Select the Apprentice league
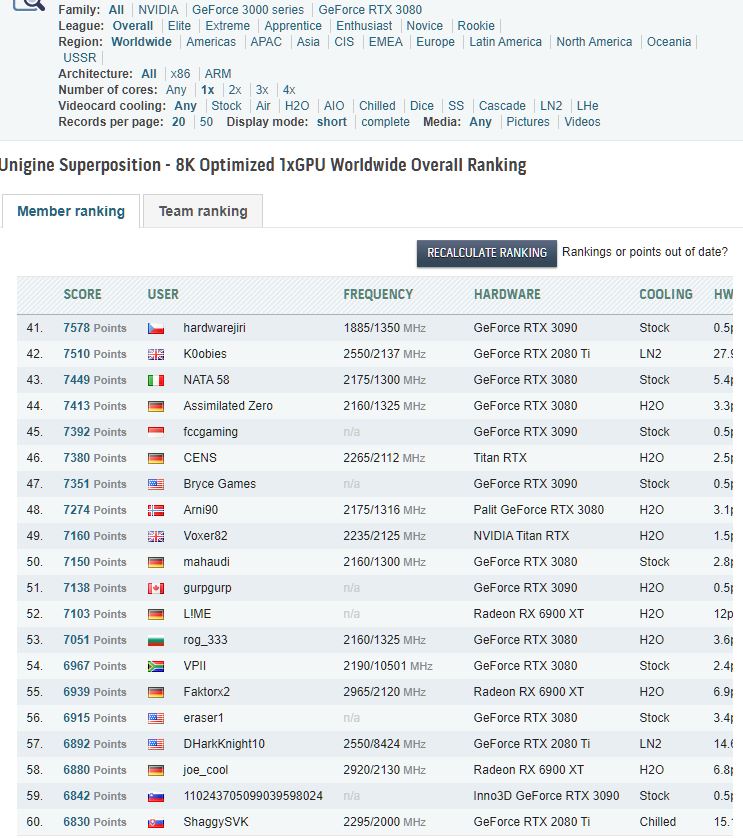 pyautogui.click(x=293, y=26)
